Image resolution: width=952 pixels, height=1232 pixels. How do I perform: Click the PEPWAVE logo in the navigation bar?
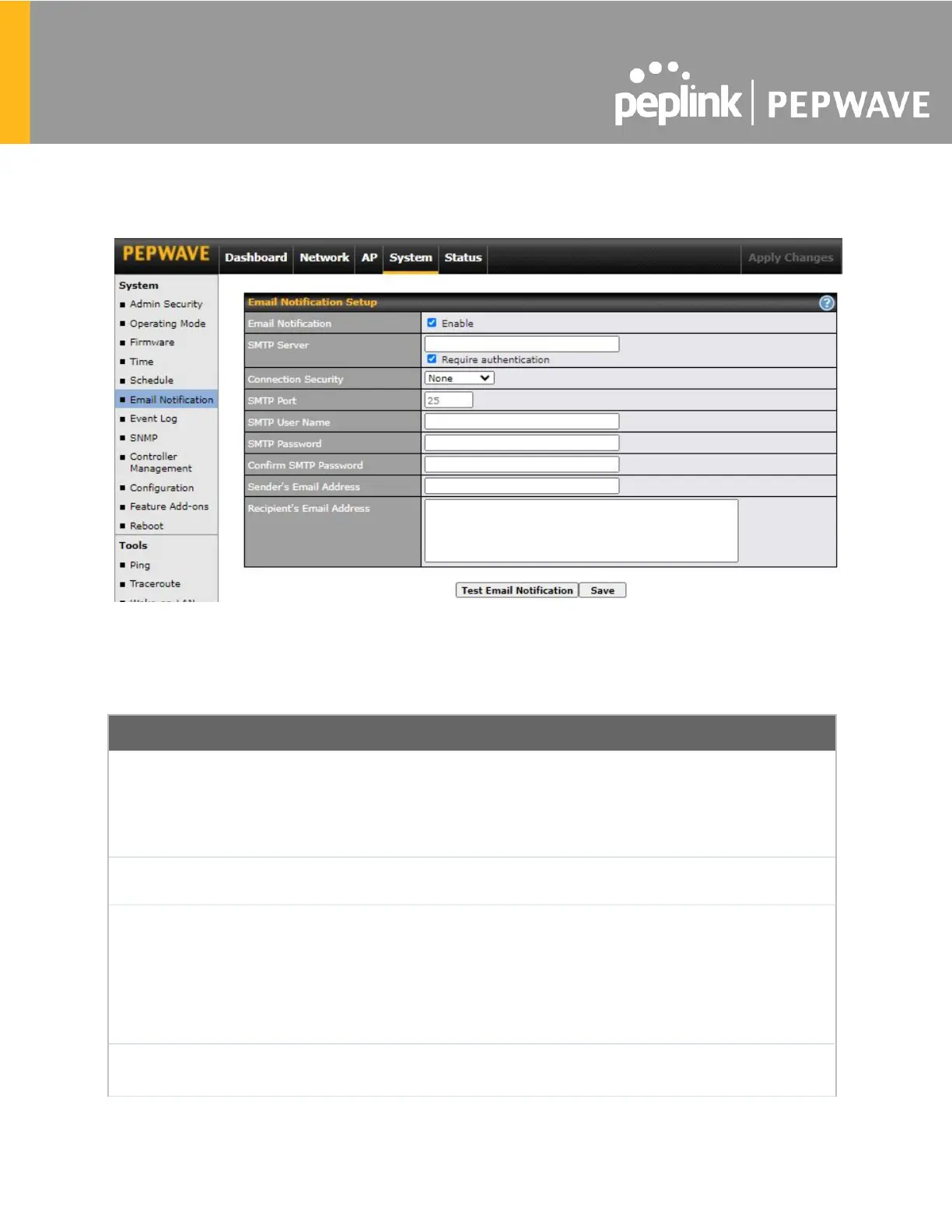click(x=166, y=254)
